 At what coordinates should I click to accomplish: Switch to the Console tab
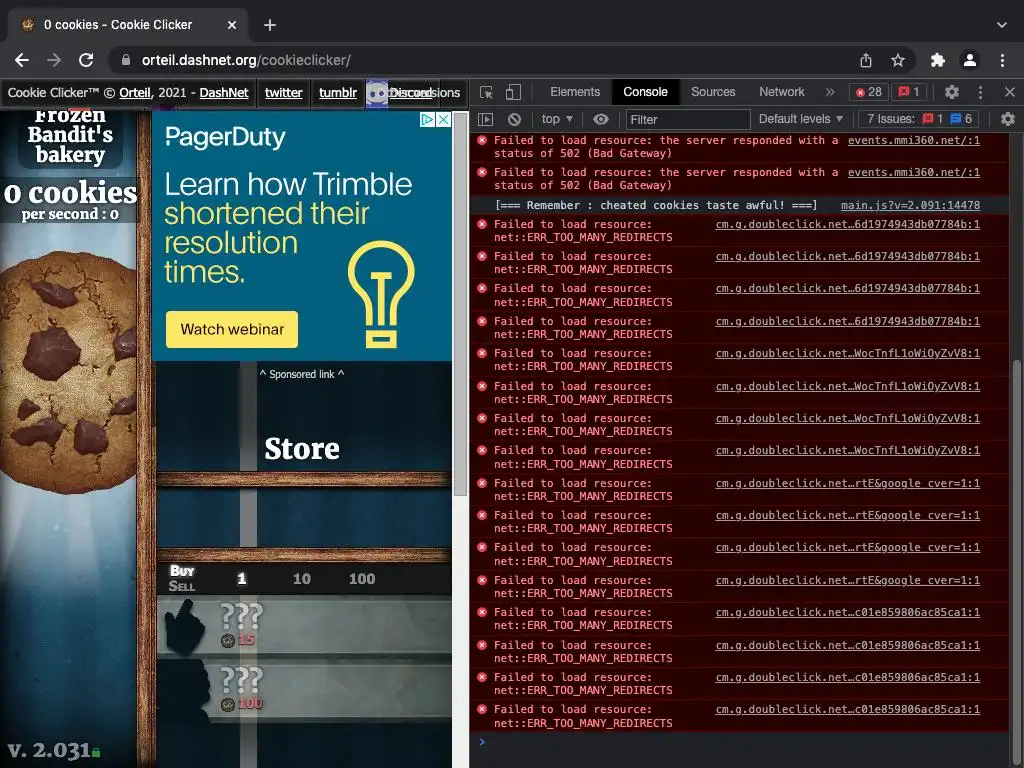(645, 92)
